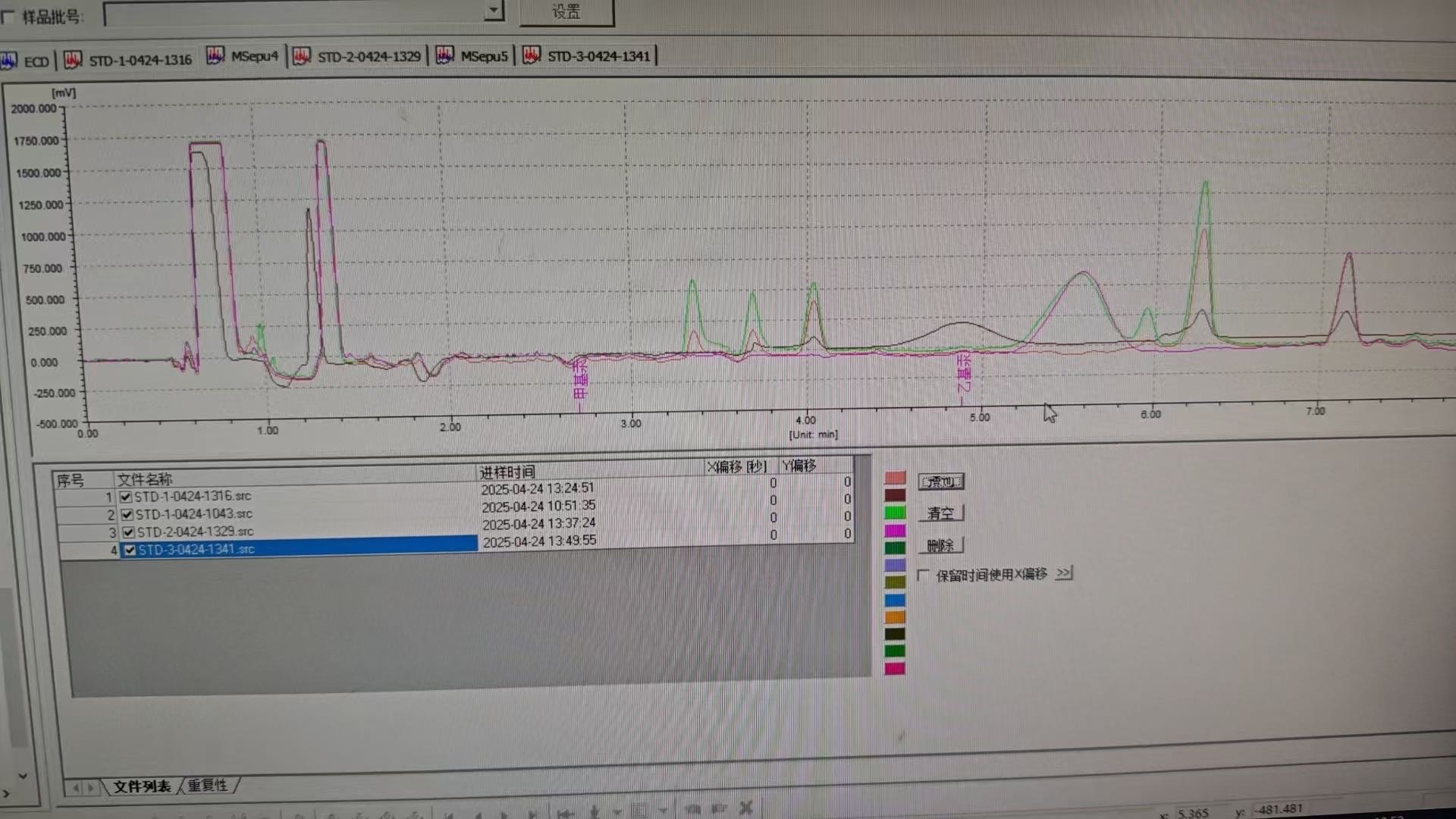
Task: Enable 保留时间使用X偏移 checkbox
Action: [x=923, y=576]
